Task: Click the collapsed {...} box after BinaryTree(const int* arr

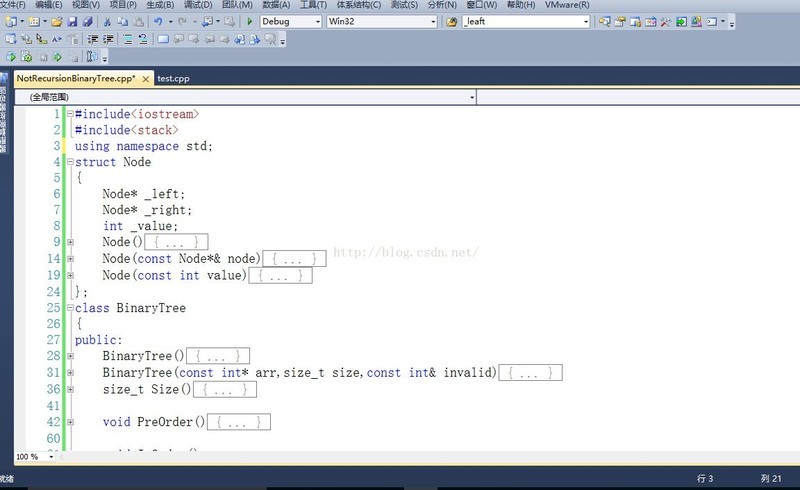Action: click(530, 373)
